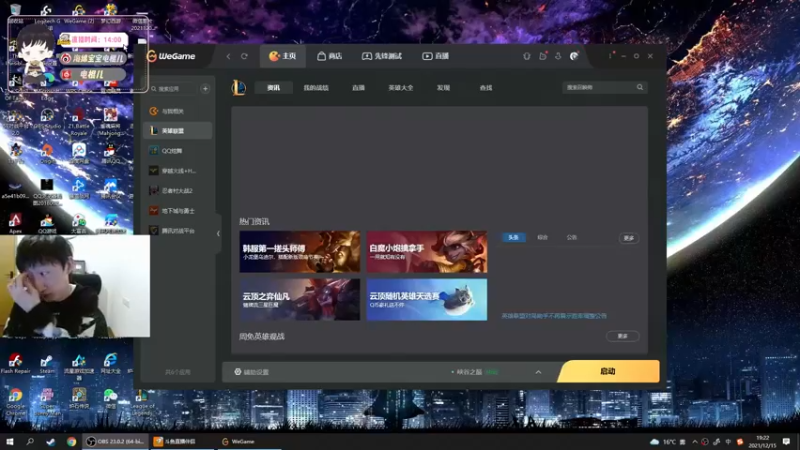This screenshot has height=450, width=800.
Task: Click the magnifier search icon
Action: click(x=640, y=87)
